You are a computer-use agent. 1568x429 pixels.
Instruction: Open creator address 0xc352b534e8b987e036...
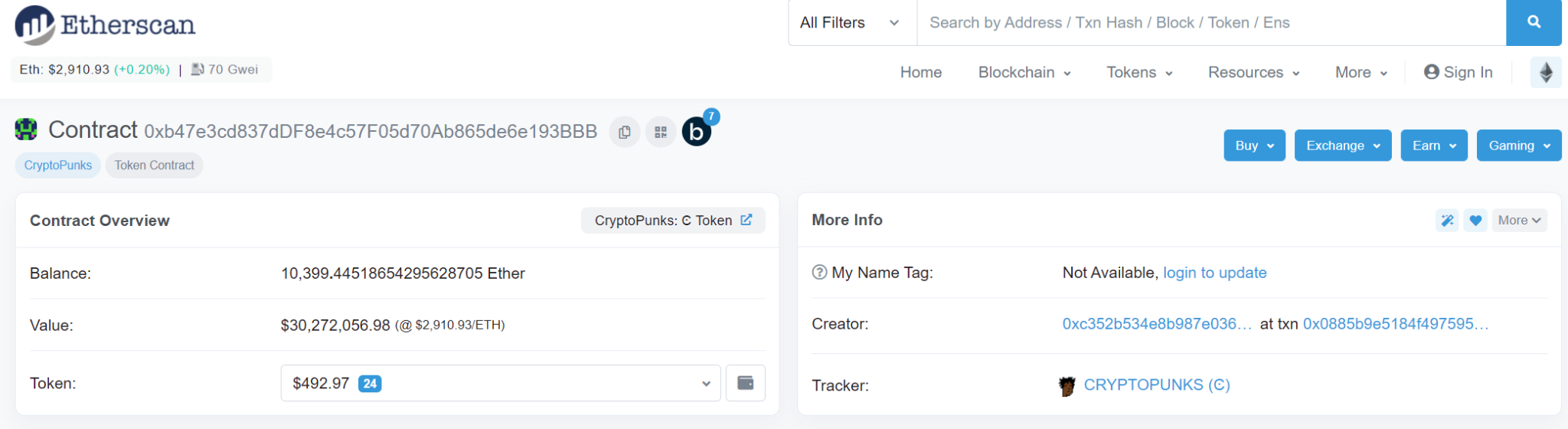1157,324
